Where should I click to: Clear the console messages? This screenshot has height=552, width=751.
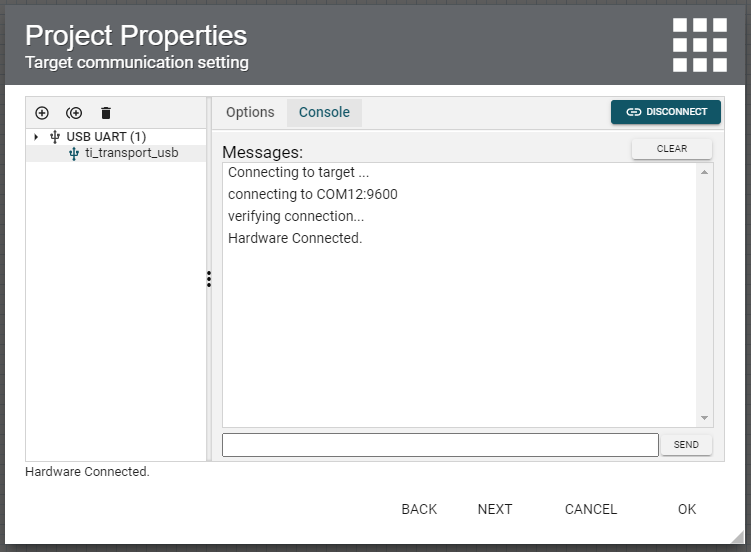click(672, 149)
